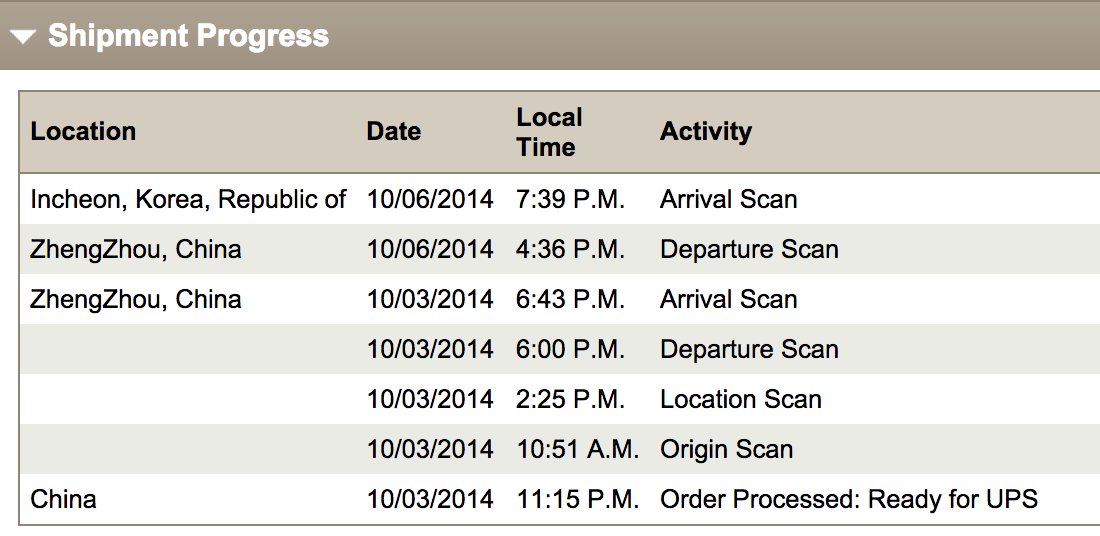Click the China location cell

tap(63, 499)
